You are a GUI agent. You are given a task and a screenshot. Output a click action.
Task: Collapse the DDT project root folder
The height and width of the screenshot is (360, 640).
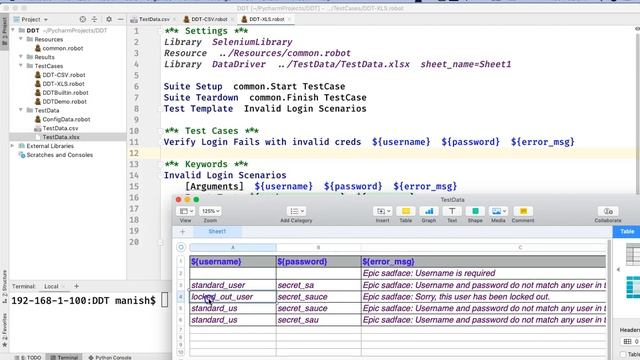(13, 30)
